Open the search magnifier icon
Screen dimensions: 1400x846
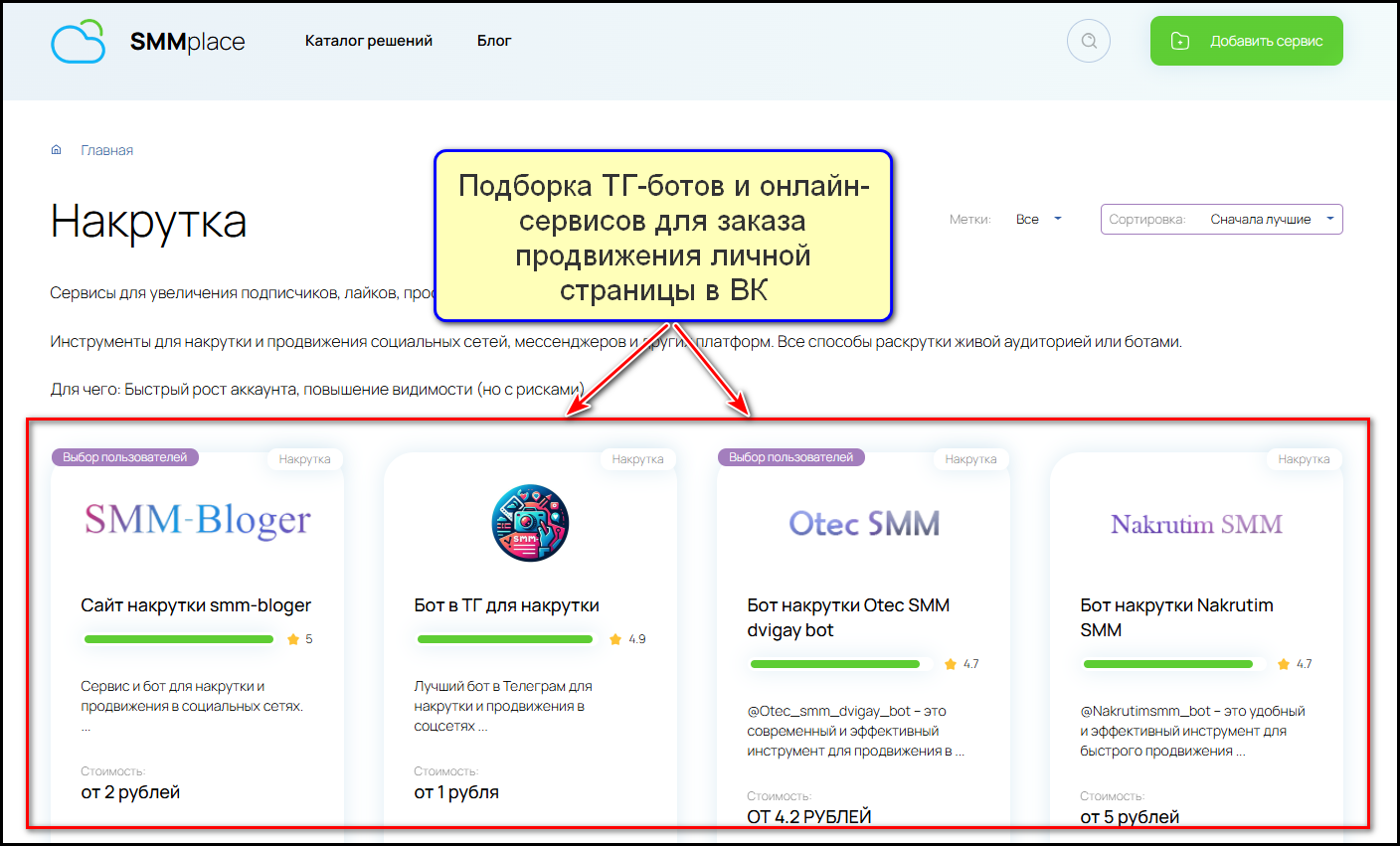(x=1089, y=42)
